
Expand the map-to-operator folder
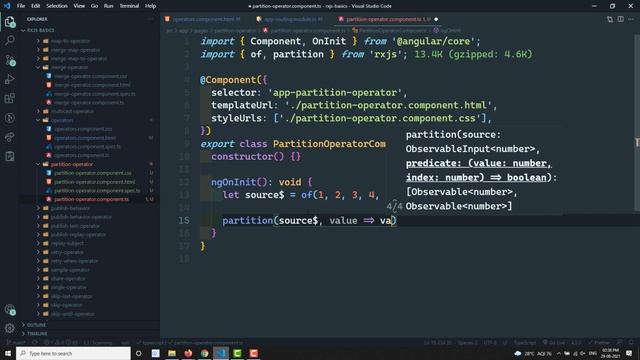point(70,41)
